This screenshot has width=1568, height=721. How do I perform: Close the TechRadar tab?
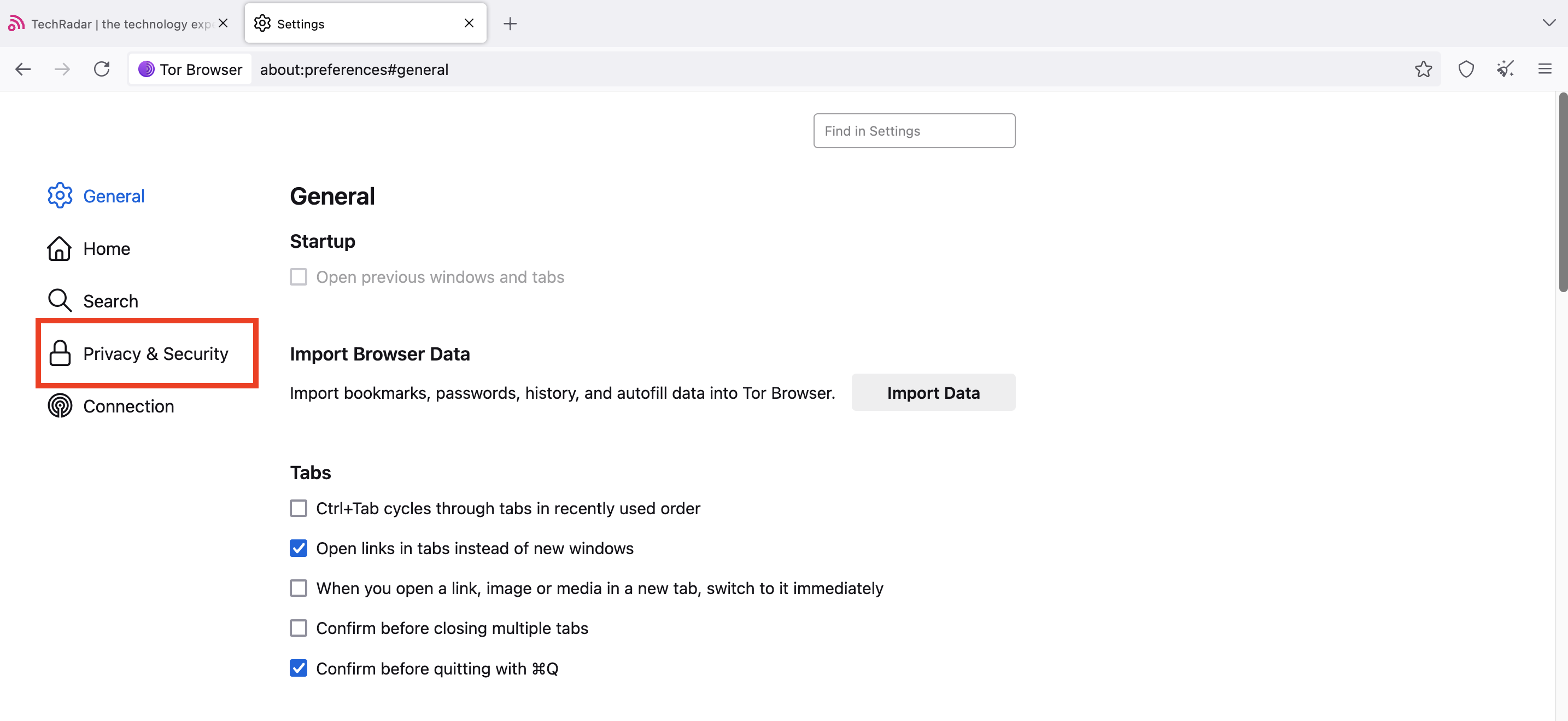(224, 23)
